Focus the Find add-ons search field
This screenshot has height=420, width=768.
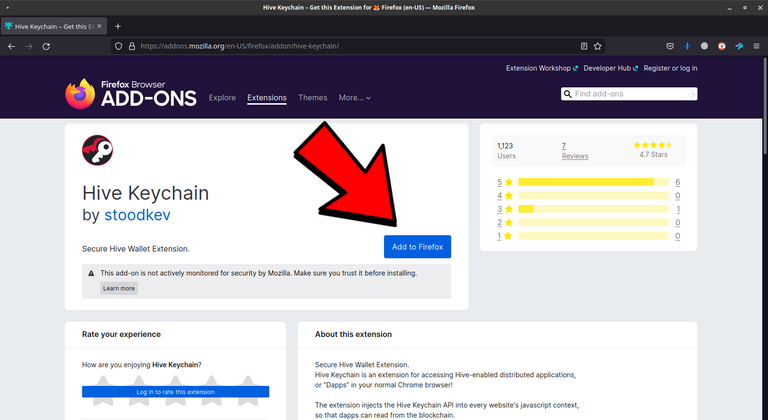tap(629, 94)
